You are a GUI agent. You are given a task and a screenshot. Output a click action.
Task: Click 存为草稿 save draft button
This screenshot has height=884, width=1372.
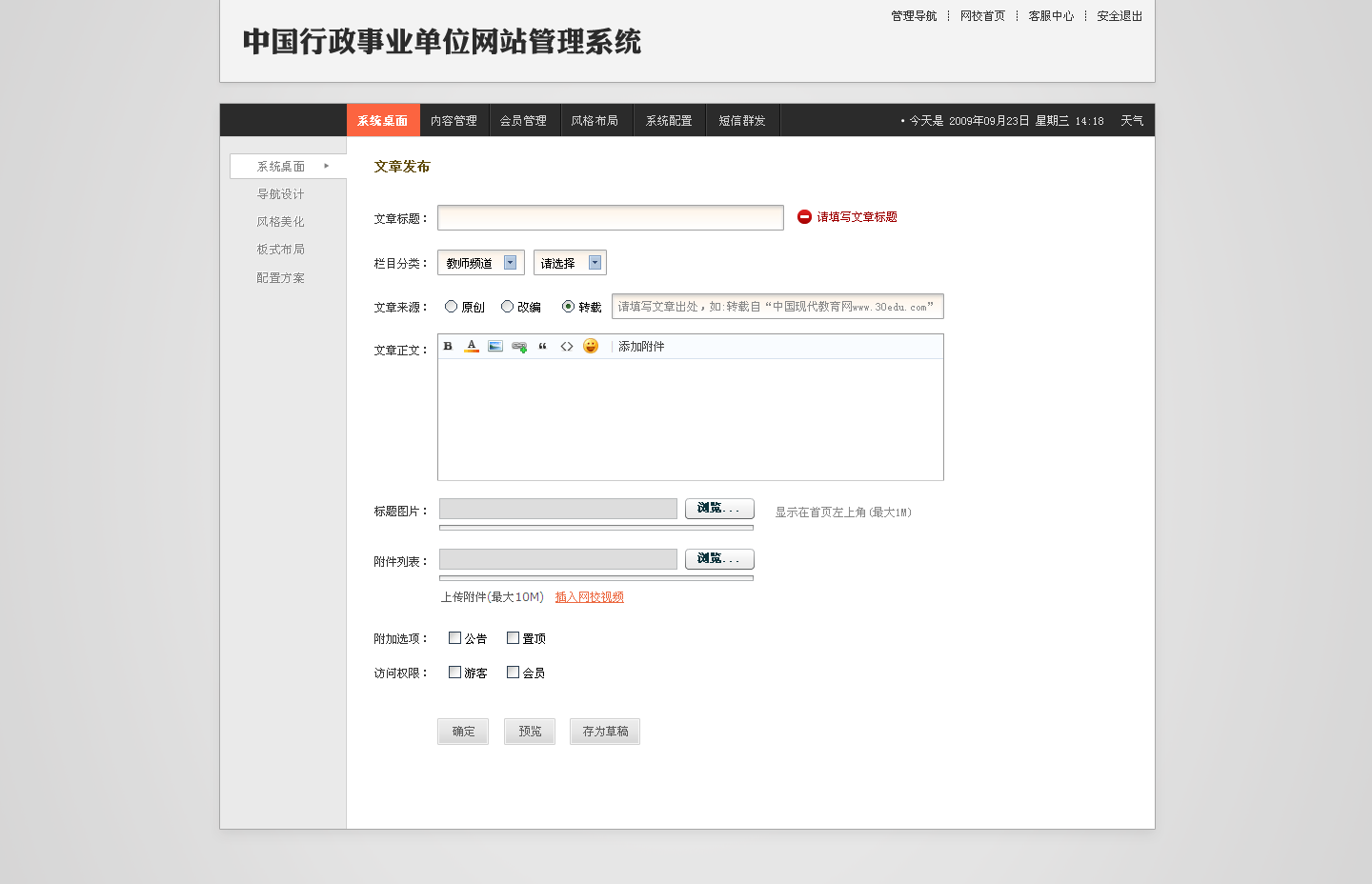(605, 732)
